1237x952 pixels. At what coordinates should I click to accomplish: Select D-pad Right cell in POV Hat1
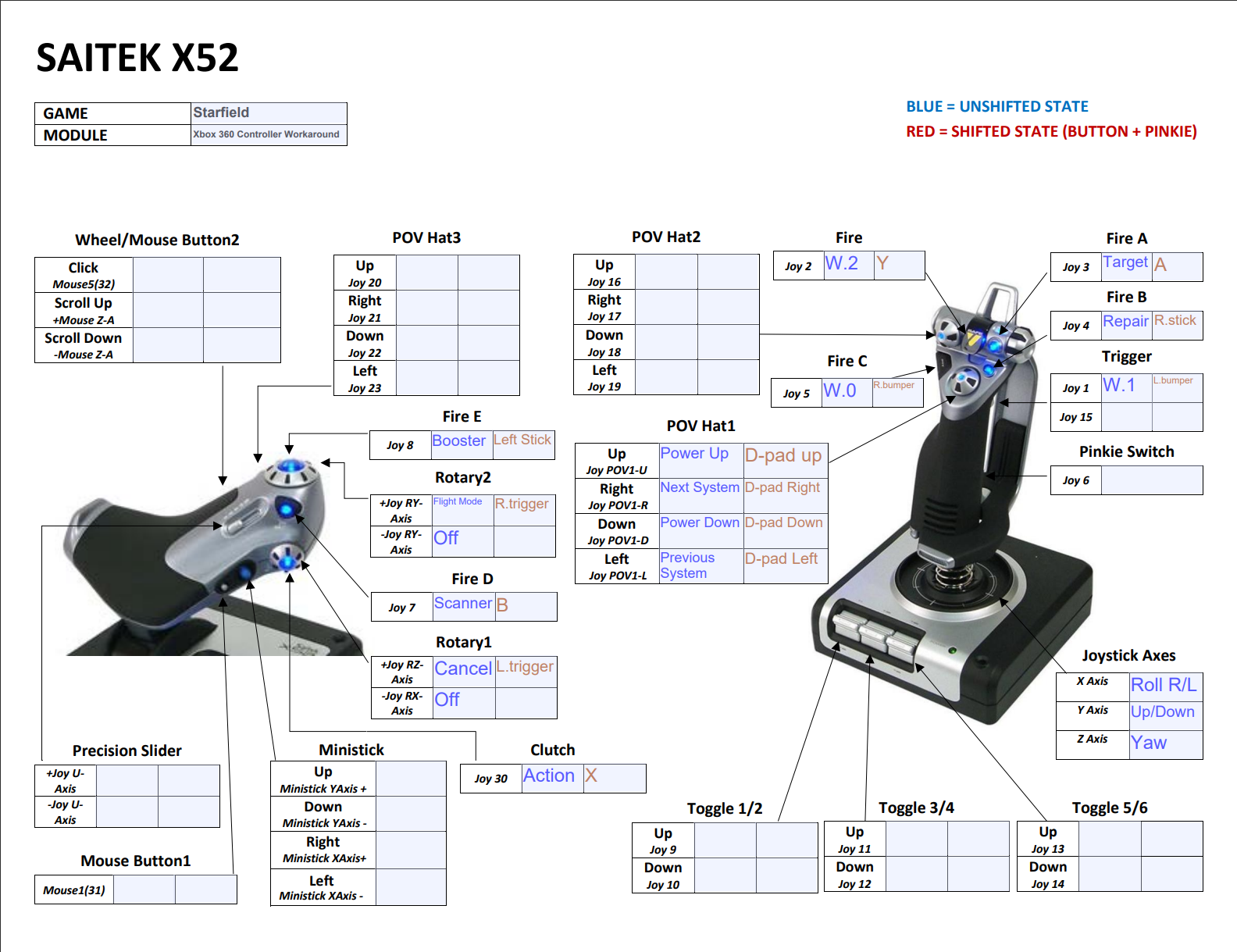click(x=786, y=496)
